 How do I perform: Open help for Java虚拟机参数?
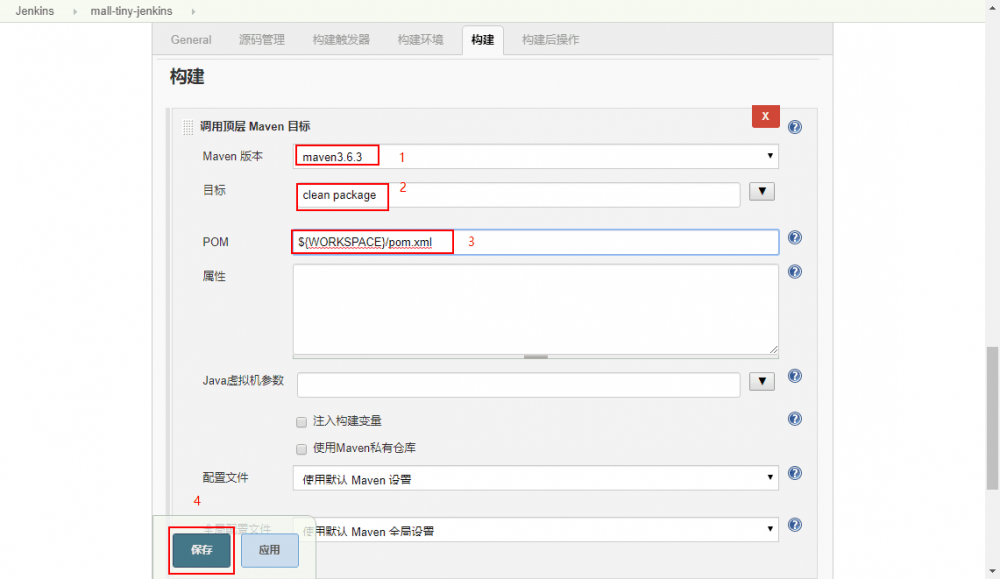pyautogui.click(x=794, y=376)
